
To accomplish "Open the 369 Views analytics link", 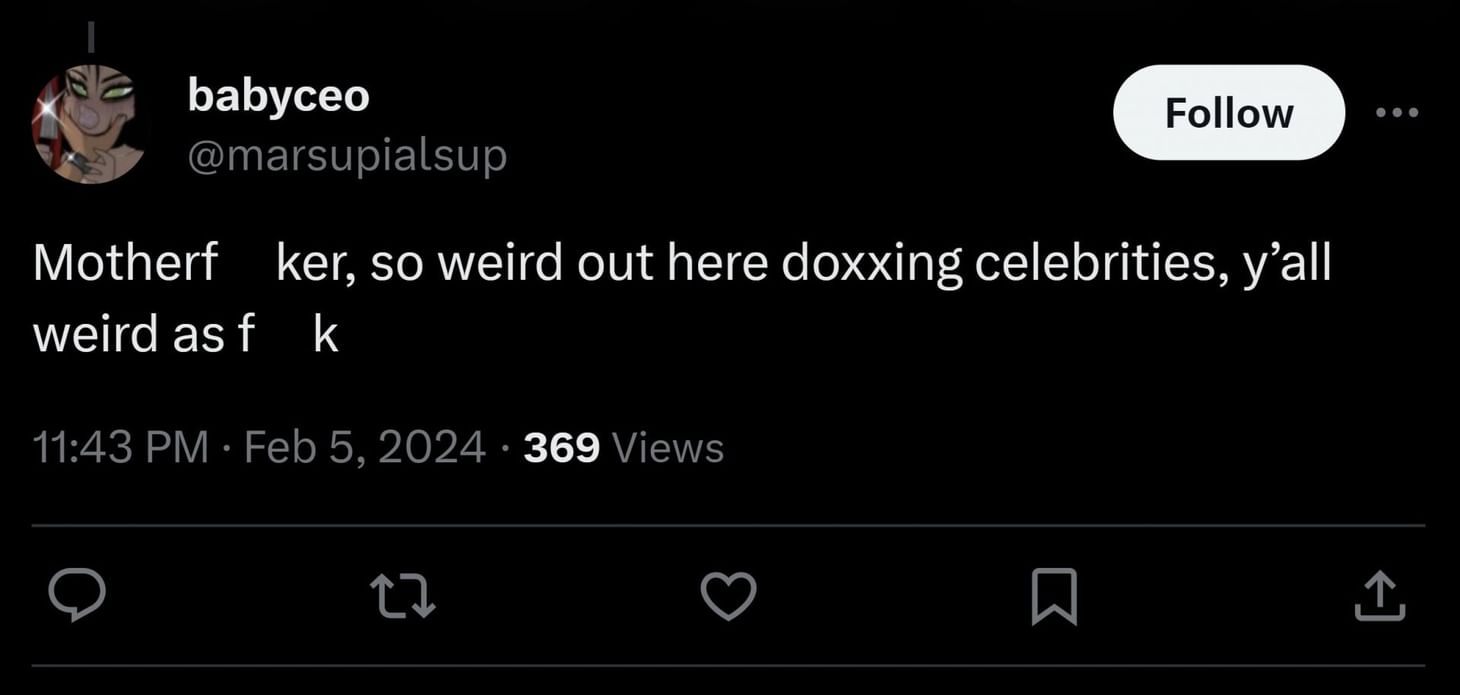I will (622, 446).
